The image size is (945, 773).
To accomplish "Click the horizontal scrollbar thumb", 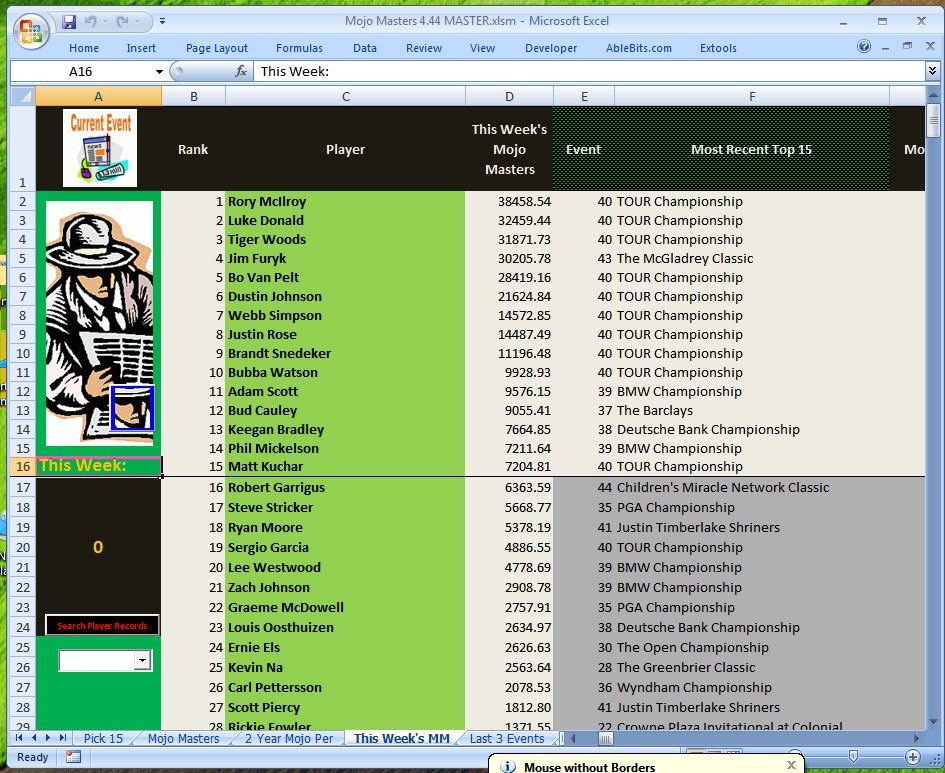I will (x=605, y=738).
